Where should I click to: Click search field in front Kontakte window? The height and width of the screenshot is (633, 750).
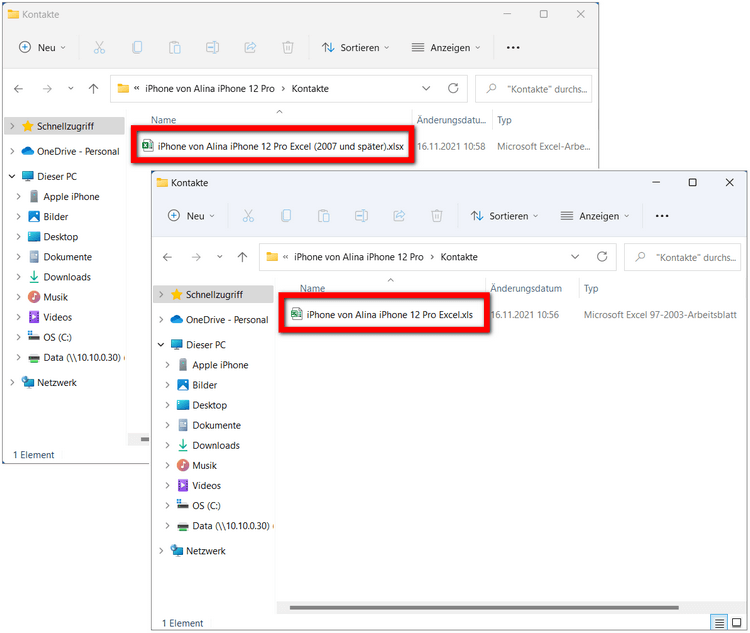683,257
